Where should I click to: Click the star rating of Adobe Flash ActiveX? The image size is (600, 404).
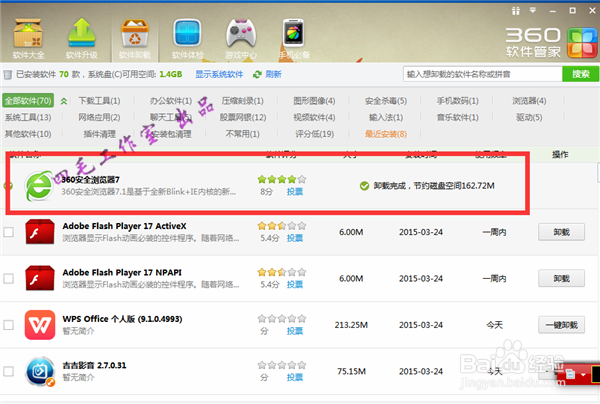[282, 226]
